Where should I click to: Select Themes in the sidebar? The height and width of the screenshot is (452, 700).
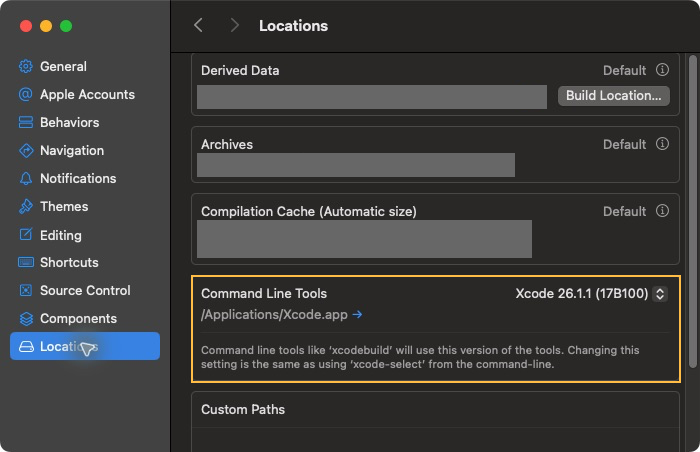[x=85, y=206]
